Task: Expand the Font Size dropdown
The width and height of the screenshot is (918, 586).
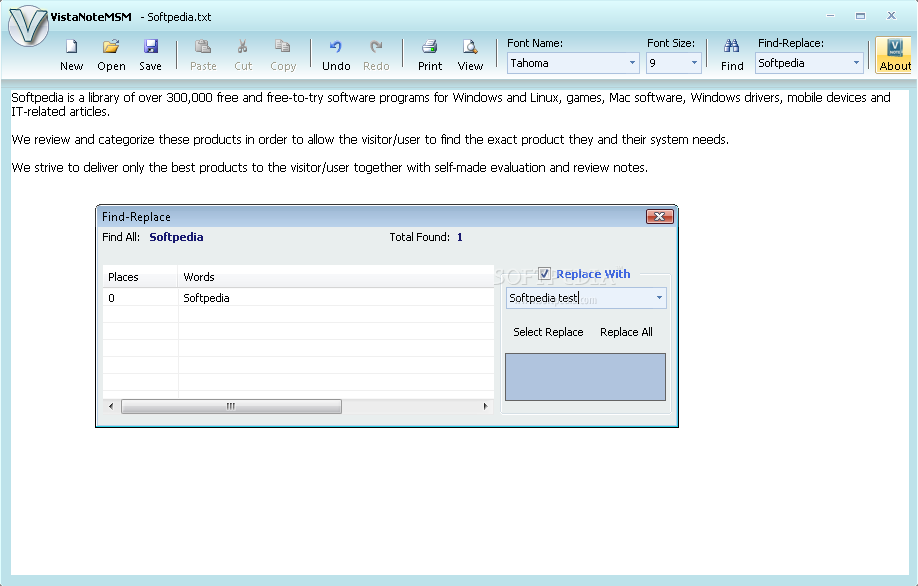Action: click(694, 63)
